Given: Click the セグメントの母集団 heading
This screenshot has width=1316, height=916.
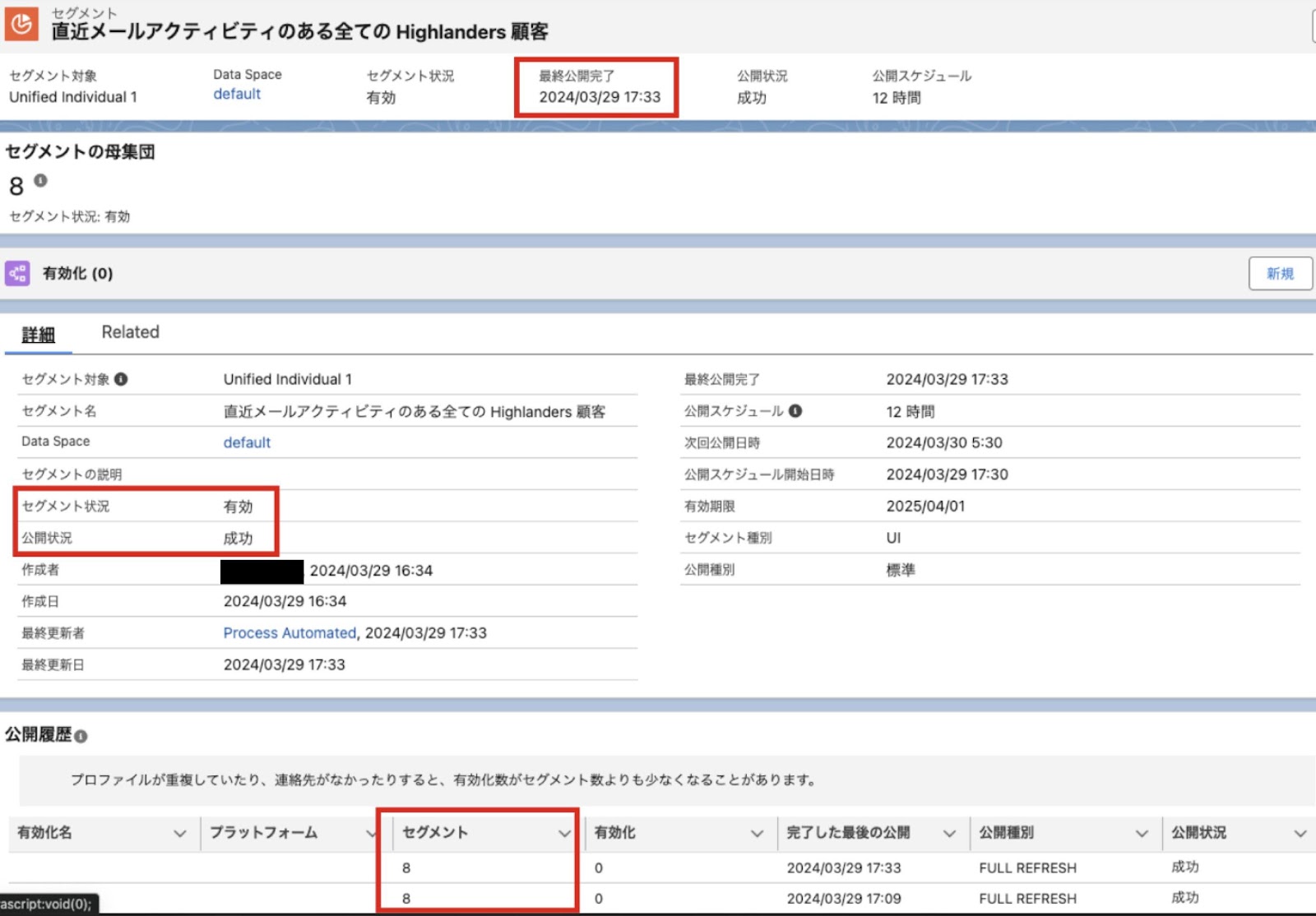Looking at the screenshot, I should click(x=80, y=152).
